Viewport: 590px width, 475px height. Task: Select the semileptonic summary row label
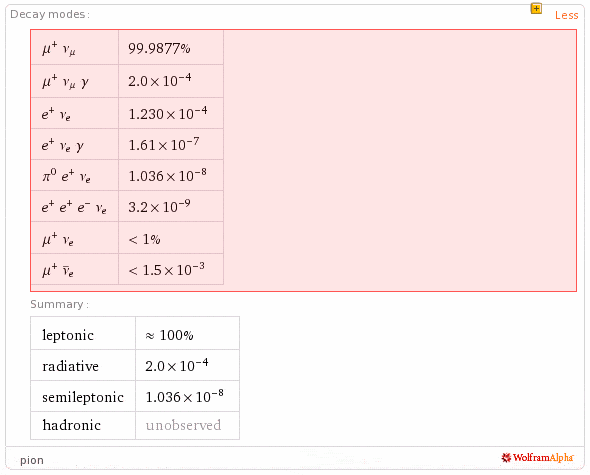click(83, 396)
